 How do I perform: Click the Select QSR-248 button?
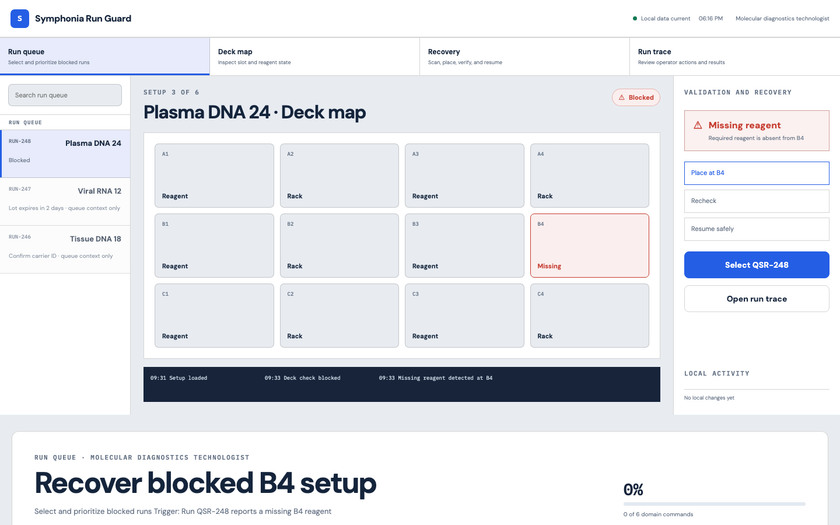(756, 265)
